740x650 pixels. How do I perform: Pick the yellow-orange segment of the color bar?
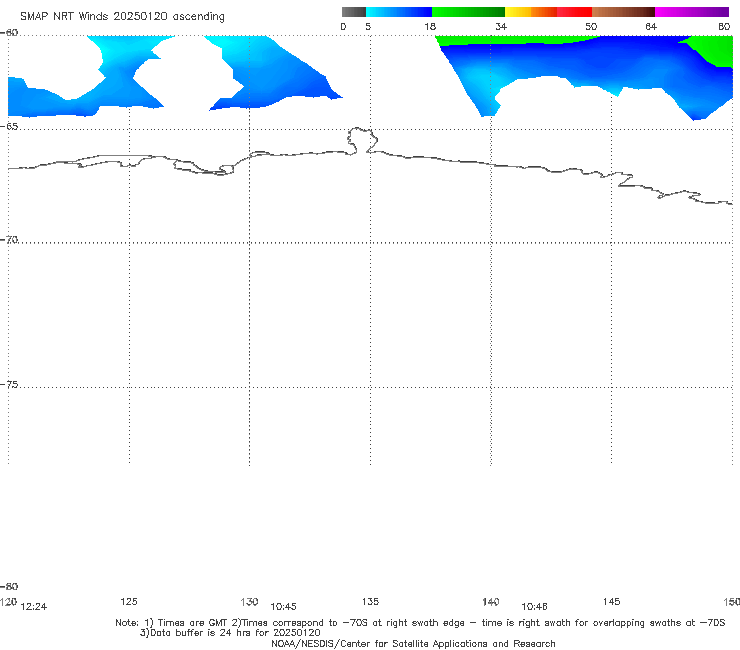[x=531, y=12]
